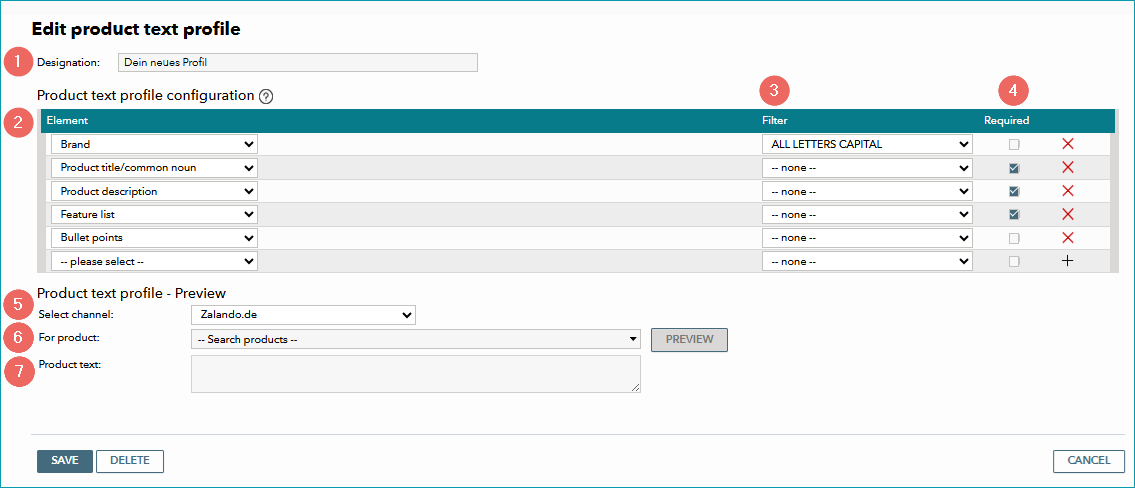This screenshot has width=1135, height=488.
Task: Click the For product label
Action: [x=69, y=338]
